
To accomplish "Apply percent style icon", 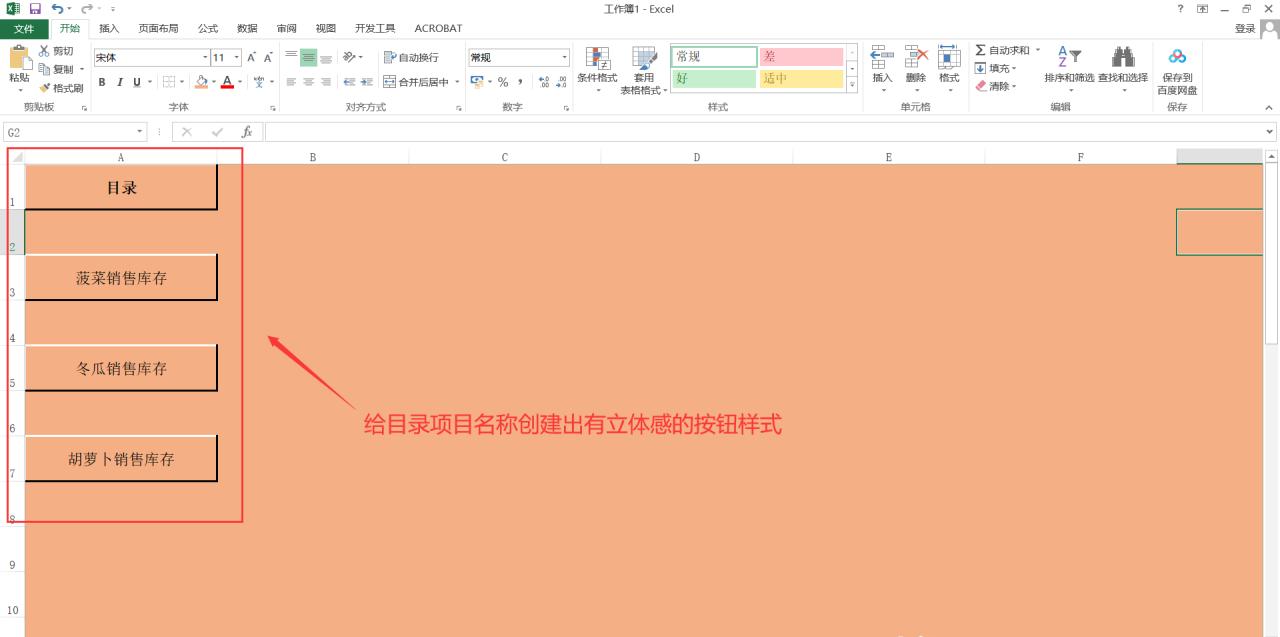I will 503,82.
